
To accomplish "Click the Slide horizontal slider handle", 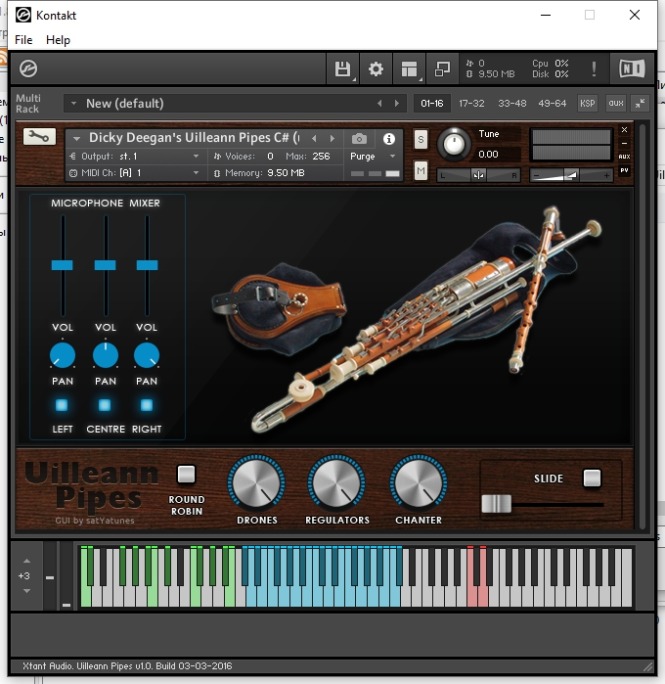I will tap(496, 504).
